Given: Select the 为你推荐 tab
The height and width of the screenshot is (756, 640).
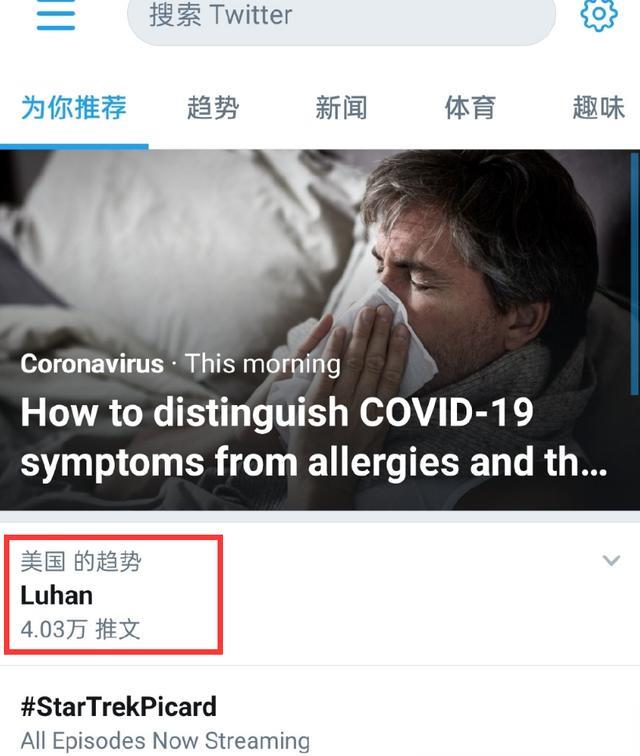Looking at the screenshot, I should [x=74, y=107].
